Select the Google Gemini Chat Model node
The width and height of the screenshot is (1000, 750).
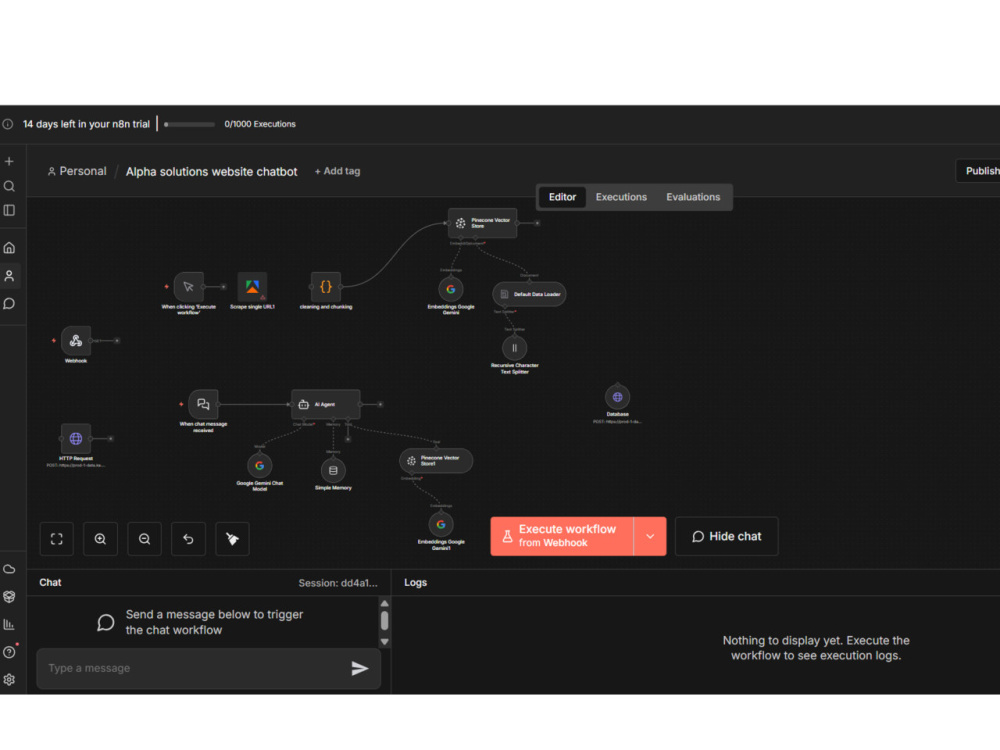pyautogui.click(x=260, y=466)
